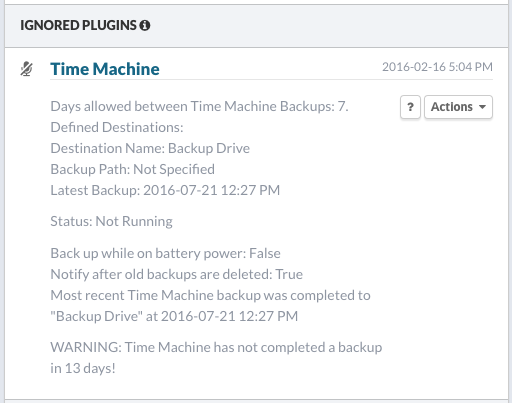Image resolution: width=512 pixels, height=403 pixels.
Task: Click the IGNORED PLUGINS header text
Action: (78, 25)
